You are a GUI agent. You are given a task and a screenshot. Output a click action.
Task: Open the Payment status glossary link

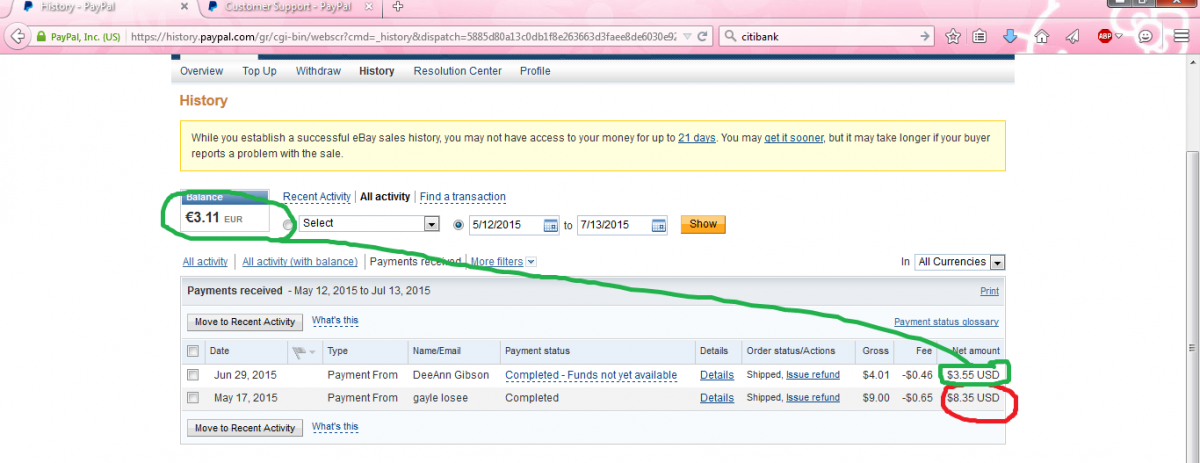click(x=946, y=322)
